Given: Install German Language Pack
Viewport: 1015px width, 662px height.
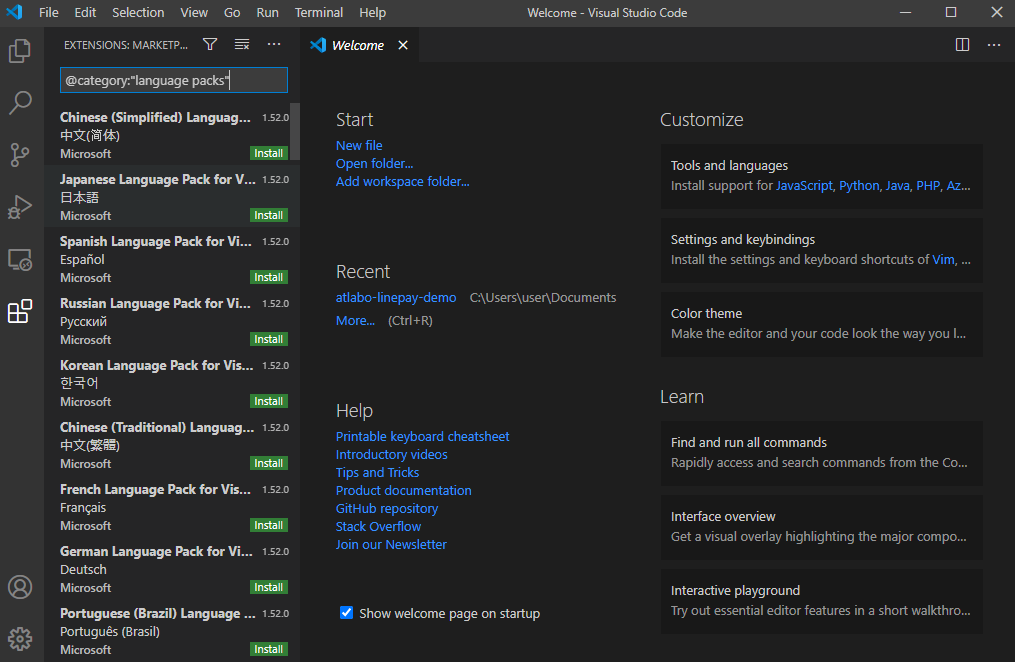Looking at the screenshot, I should (x=269, y=587).
